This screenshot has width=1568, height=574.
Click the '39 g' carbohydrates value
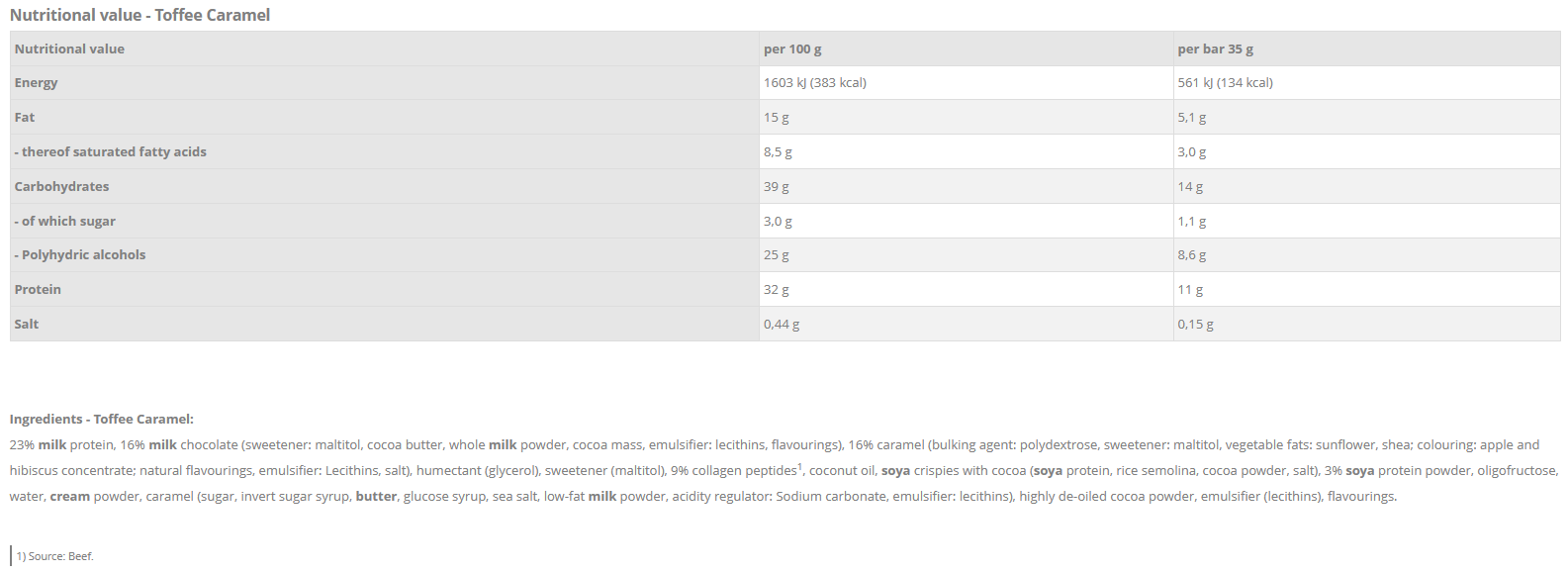pyautogui.click(x=776, y=187)
